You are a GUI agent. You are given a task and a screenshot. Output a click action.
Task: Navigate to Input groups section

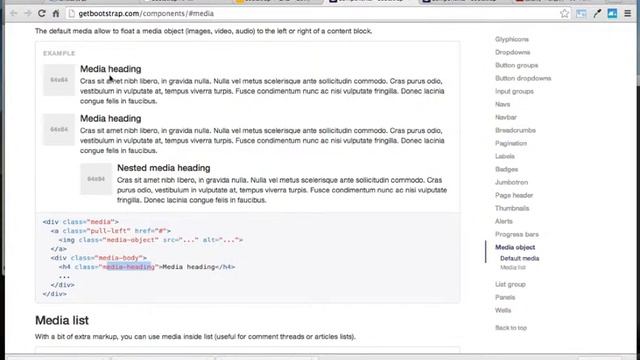(x=514, y=91)
